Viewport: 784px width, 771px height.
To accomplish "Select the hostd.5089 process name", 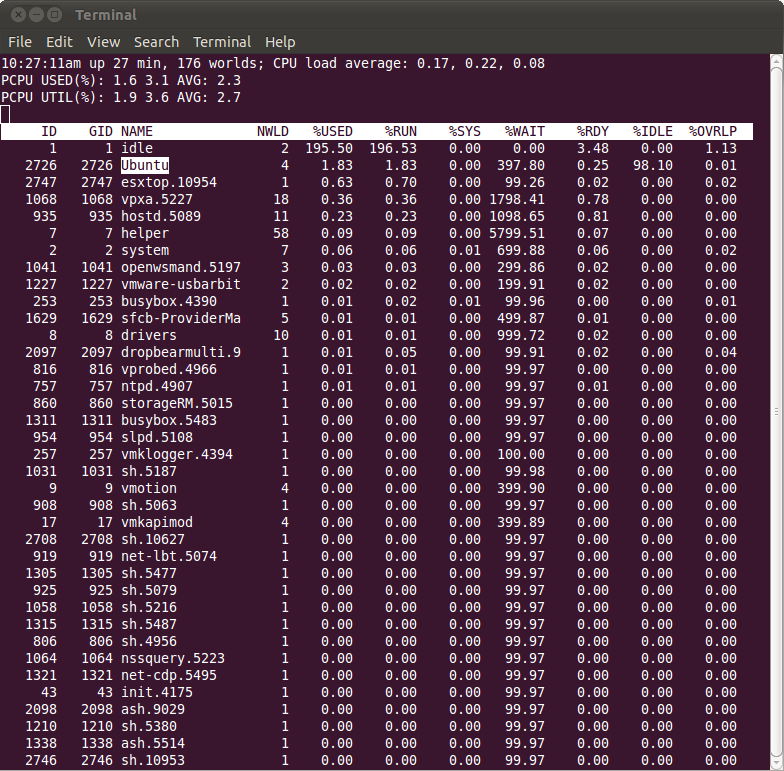I will click(x=161, y=216).
